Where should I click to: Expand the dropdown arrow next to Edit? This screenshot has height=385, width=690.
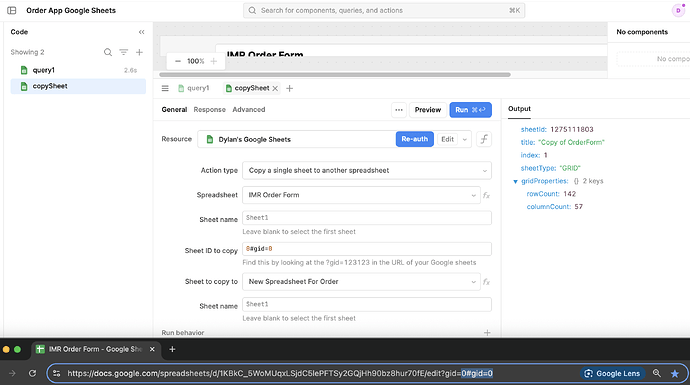[465, 139]
